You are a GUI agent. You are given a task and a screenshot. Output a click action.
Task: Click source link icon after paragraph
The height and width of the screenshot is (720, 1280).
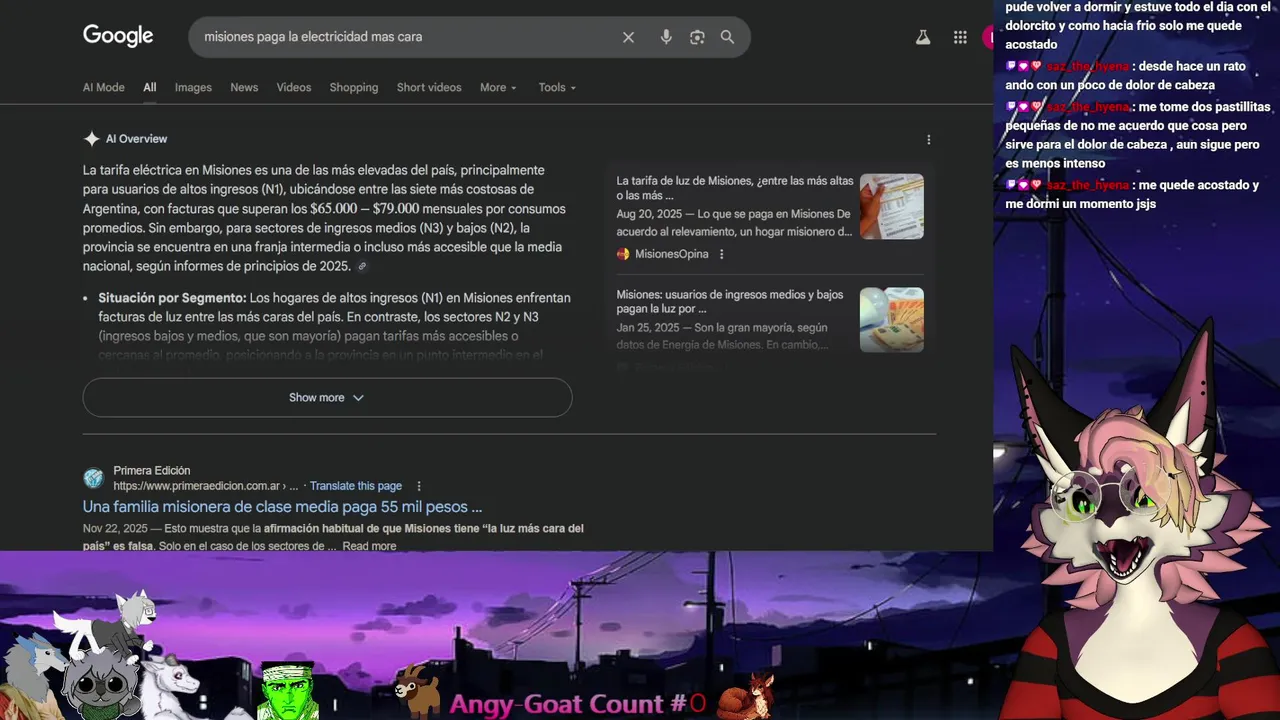coord(362,267)
